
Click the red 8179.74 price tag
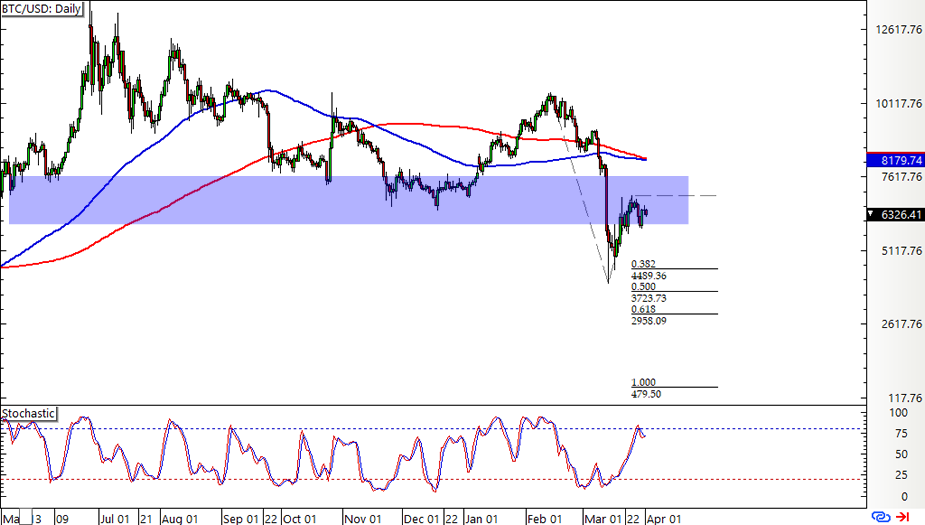click(896, 160)
